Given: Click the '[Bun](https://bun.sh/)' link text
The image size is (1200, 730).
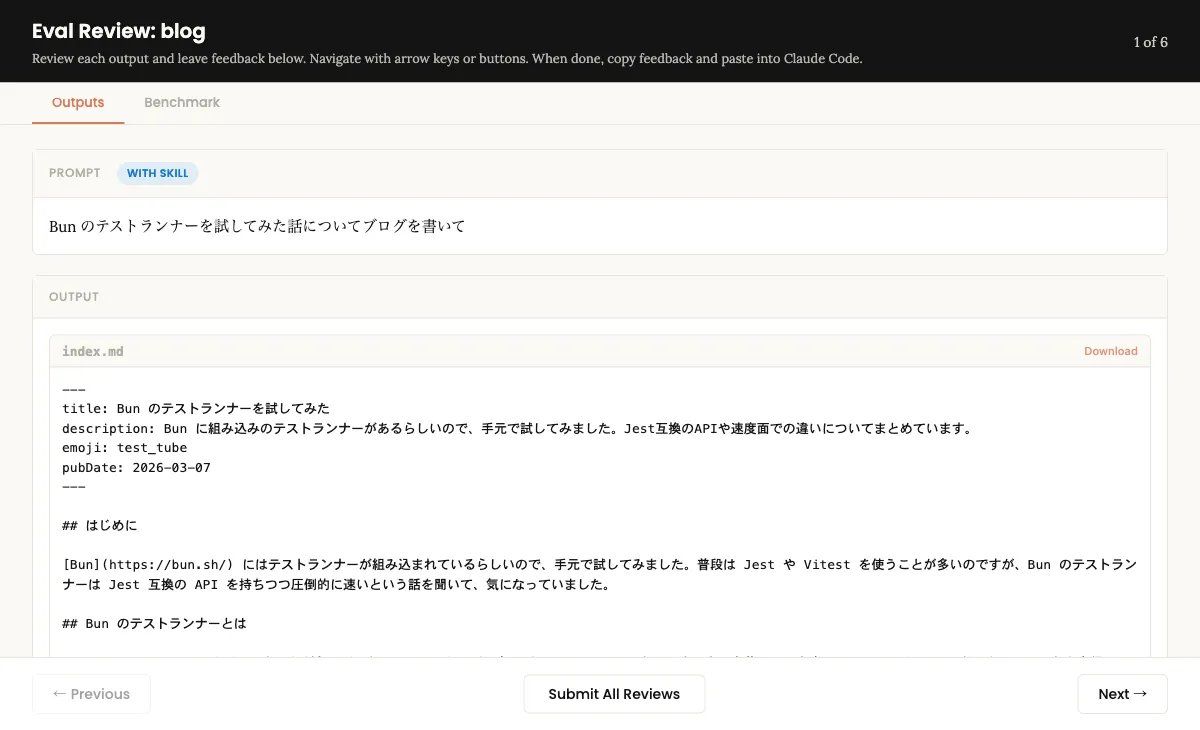Looking at the screenshot, I should 148,564.
